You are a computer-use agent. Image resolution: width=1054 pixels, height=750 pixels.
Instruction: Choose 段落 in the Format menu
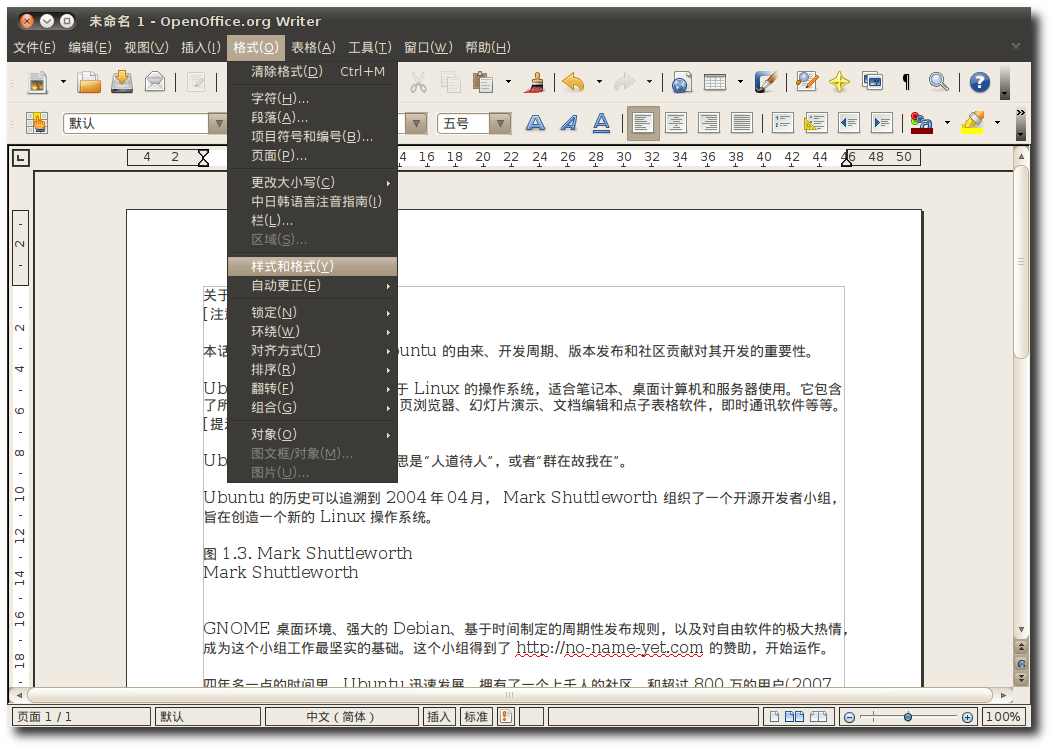(x=313, y=118)
